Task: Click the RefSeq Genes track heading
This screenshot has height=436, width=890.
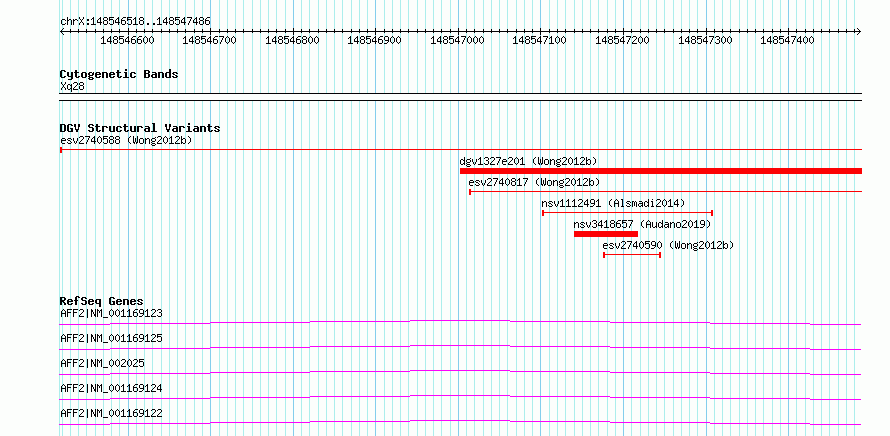Action: click(x=102, y=301)
